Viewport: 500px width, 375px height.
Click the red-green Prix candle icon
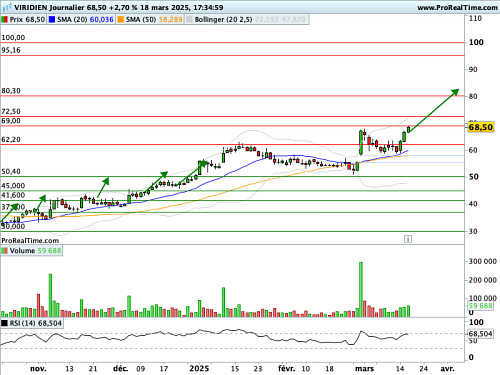4,20
